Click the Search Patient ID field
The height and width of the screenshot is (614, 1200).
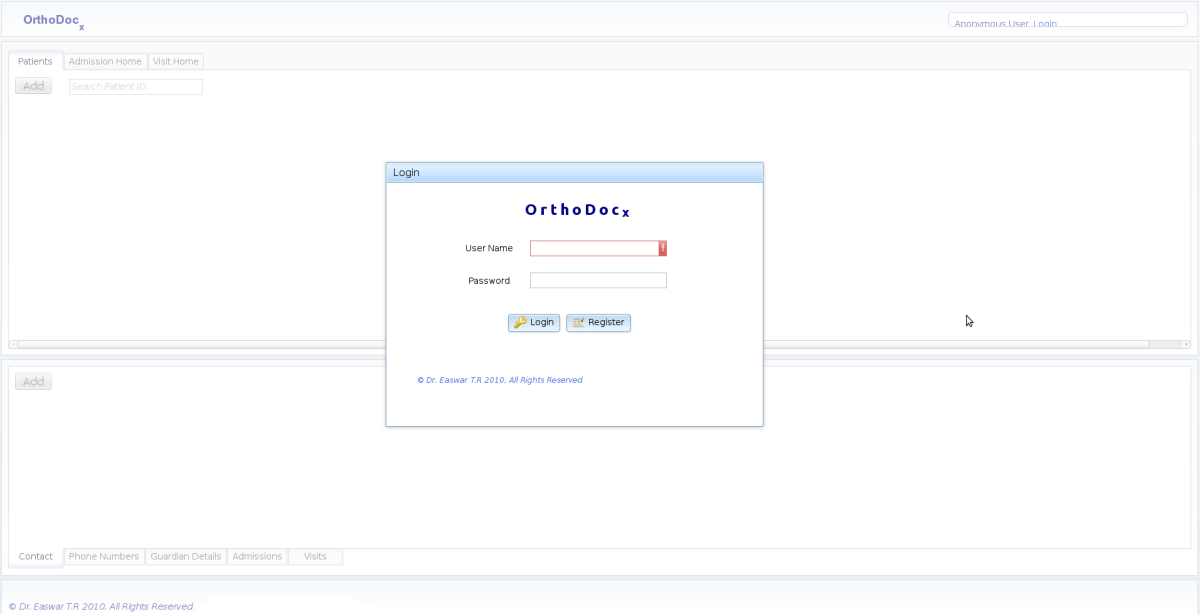click(136, 87)
